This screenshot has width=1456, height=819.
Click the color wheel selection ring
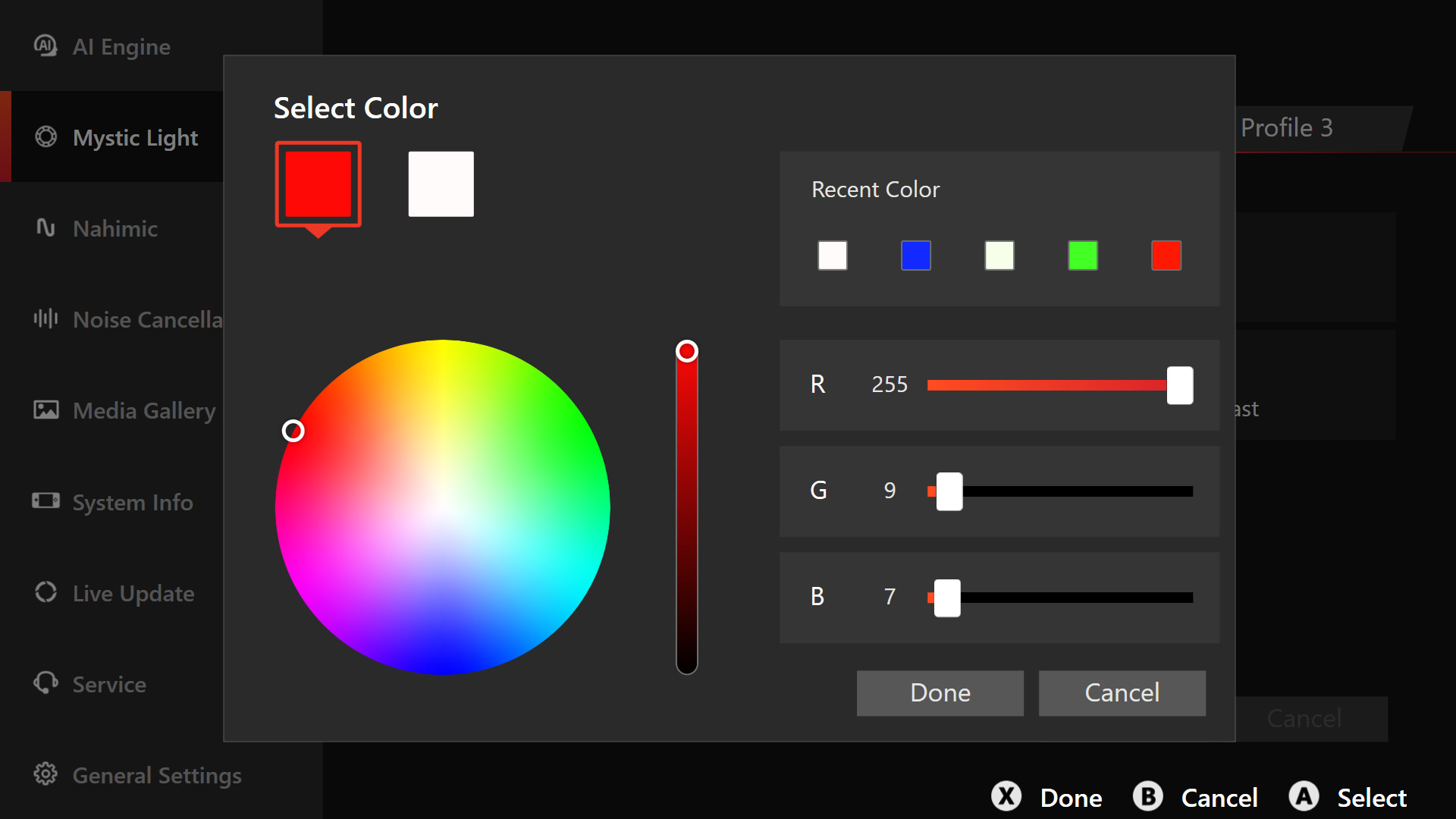(293, 431)
